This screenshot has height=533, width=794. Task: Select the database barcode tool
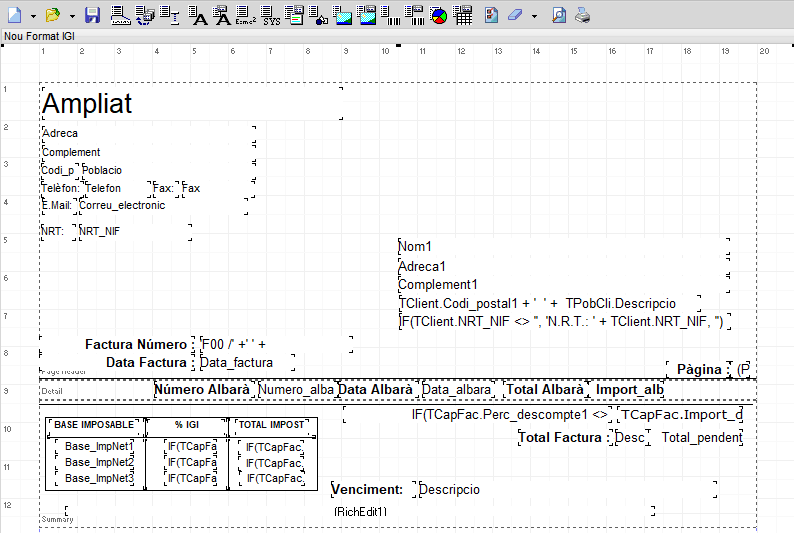(415, 15)
